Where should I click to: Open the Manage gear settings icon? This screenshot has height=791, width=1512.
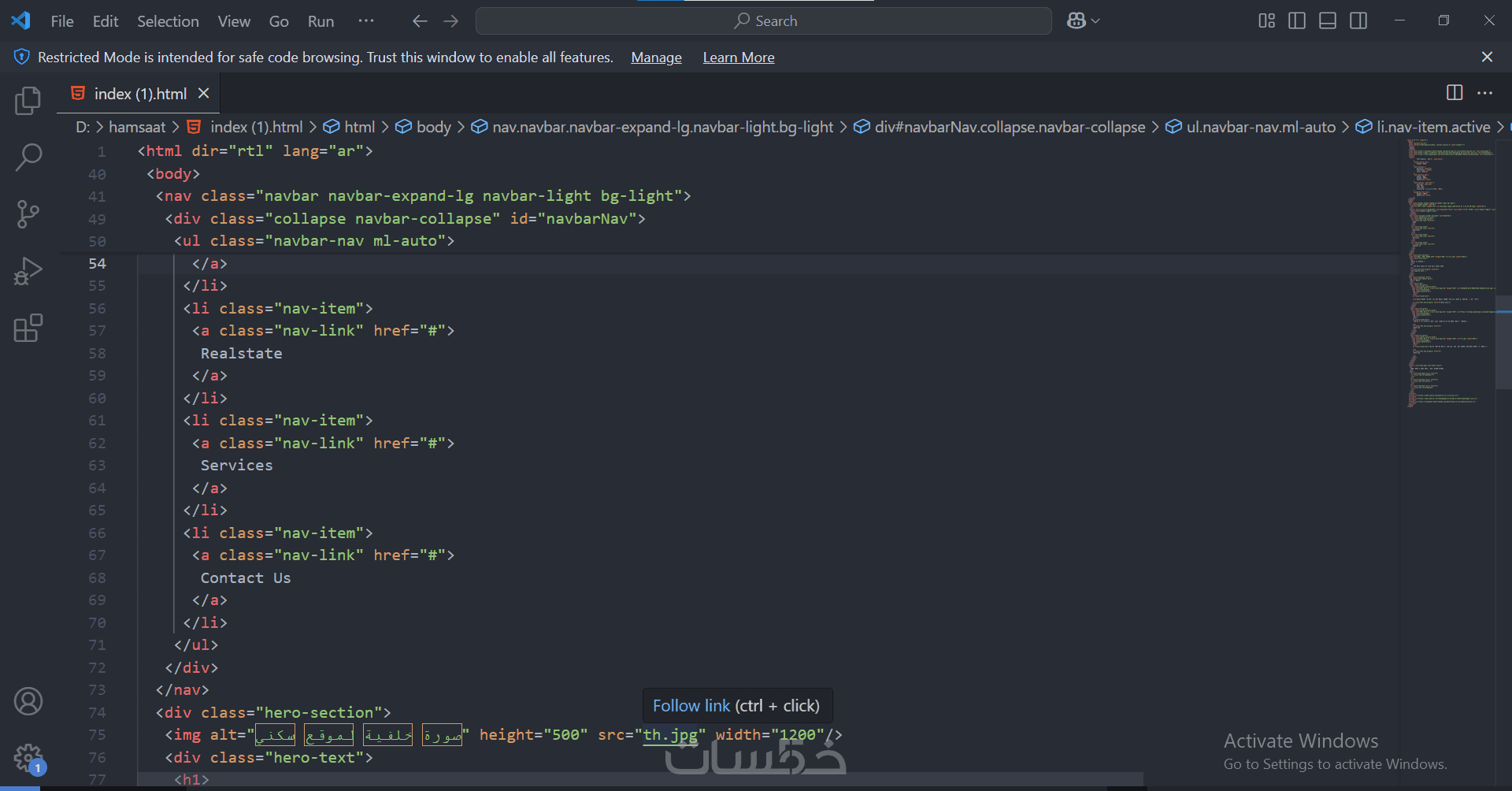point(28,758)
